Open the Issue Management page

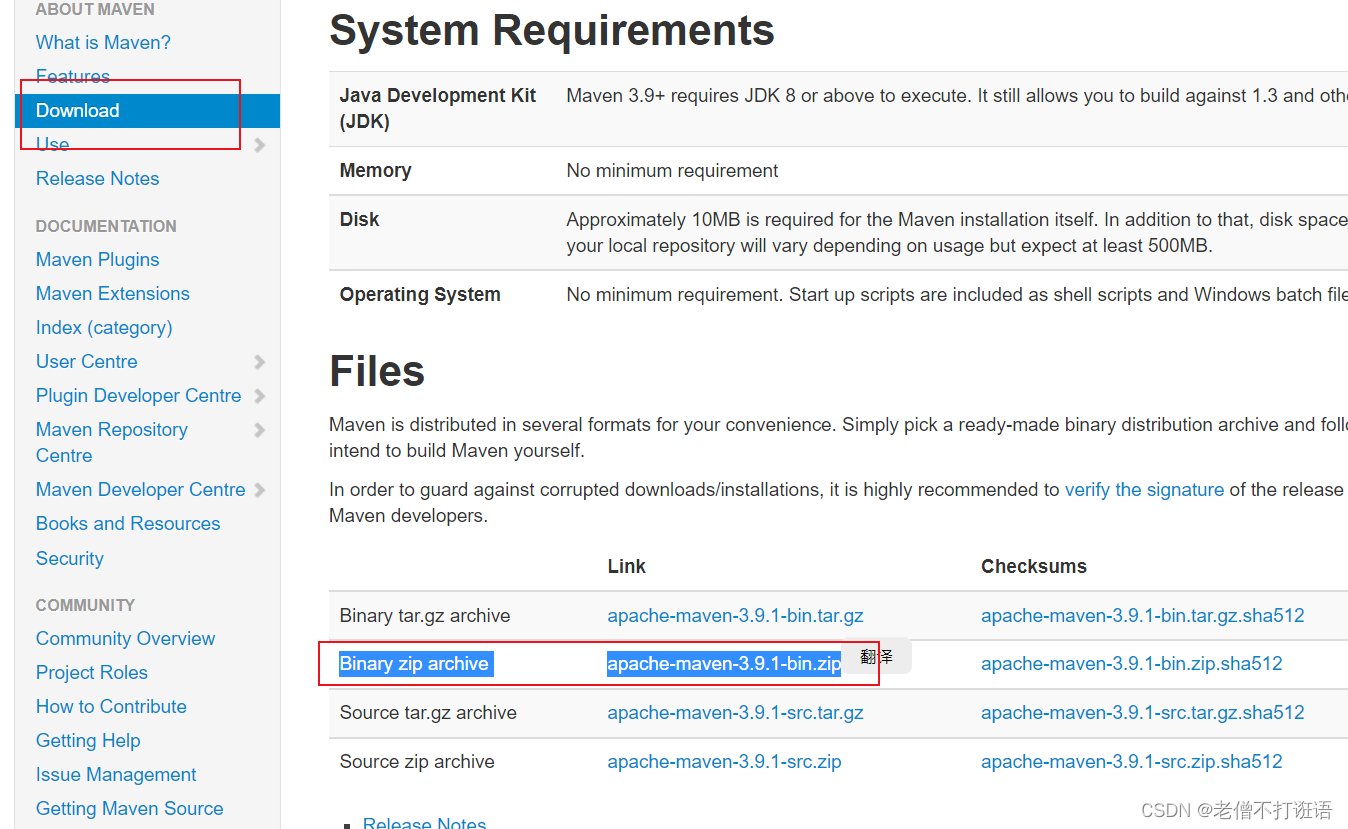coord(116,774)
